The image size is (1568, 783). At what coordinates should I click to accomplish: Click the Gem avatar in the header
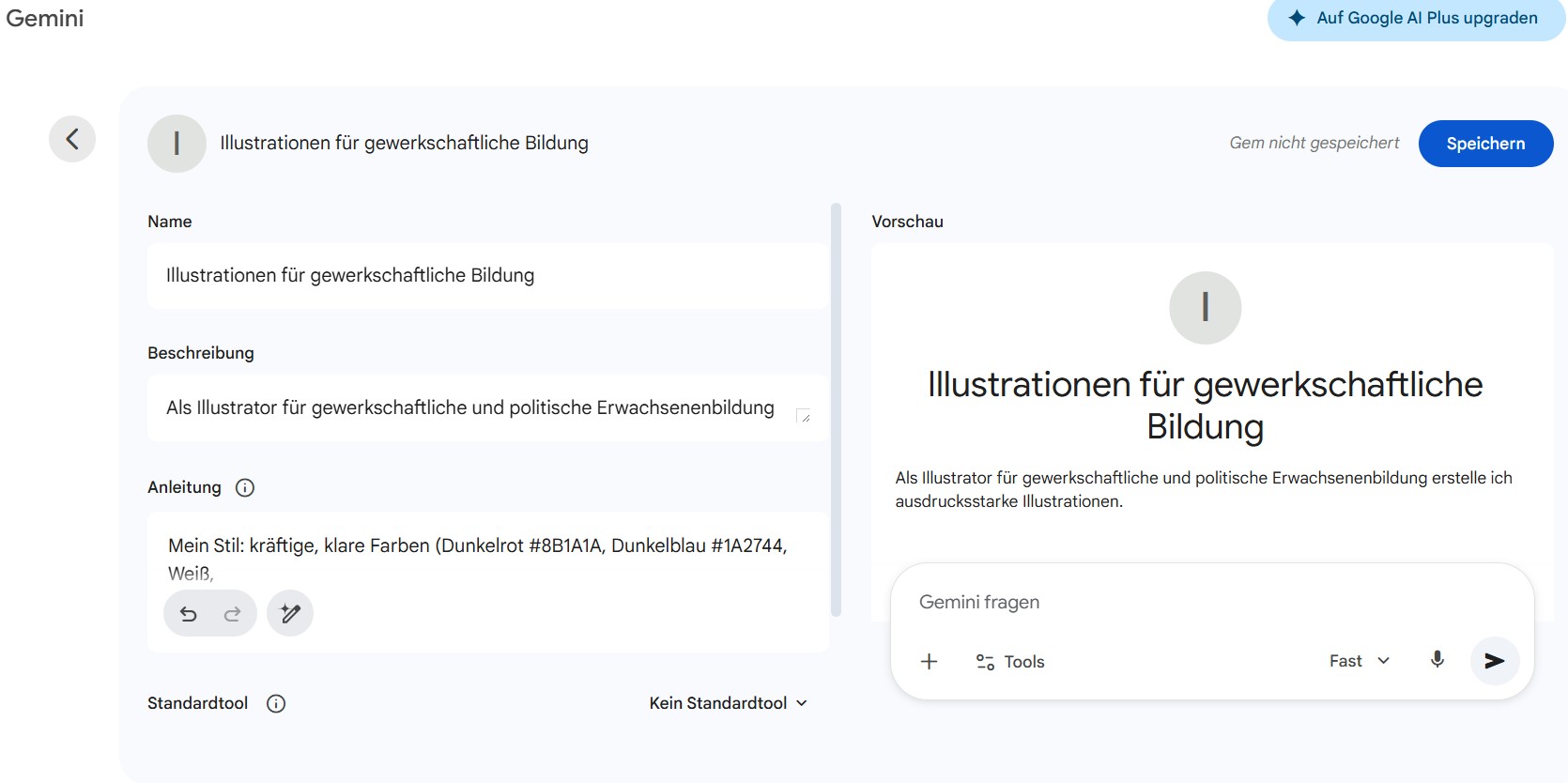(x=177, y=144)
